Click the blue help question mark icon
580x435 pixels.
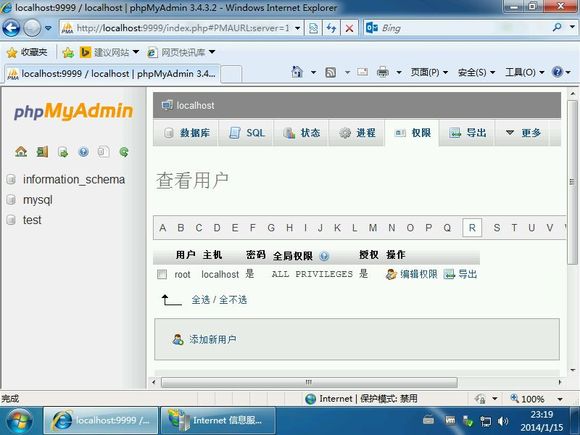557,72
